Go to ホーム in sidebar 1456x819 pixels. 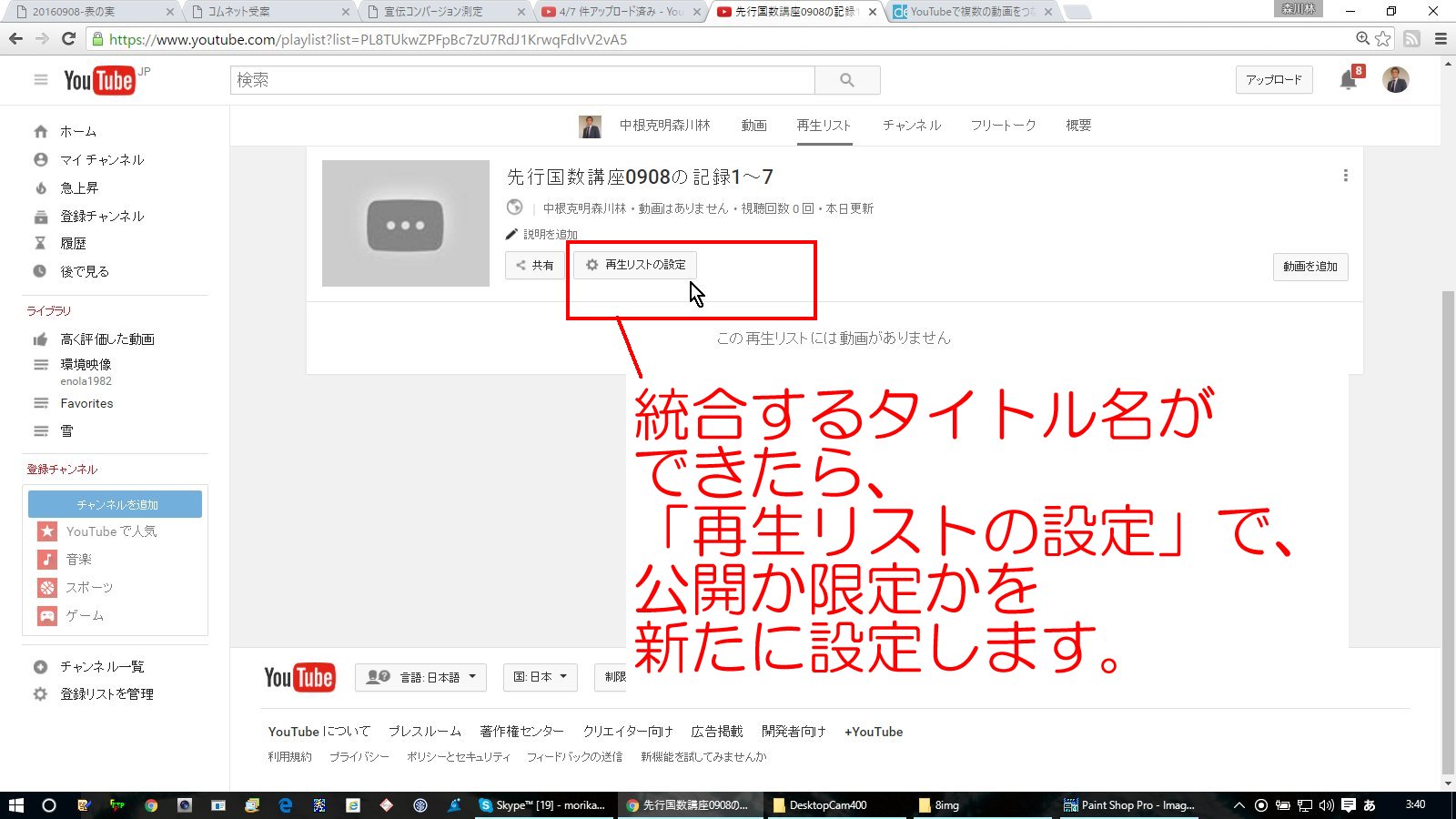pos(77,132)
